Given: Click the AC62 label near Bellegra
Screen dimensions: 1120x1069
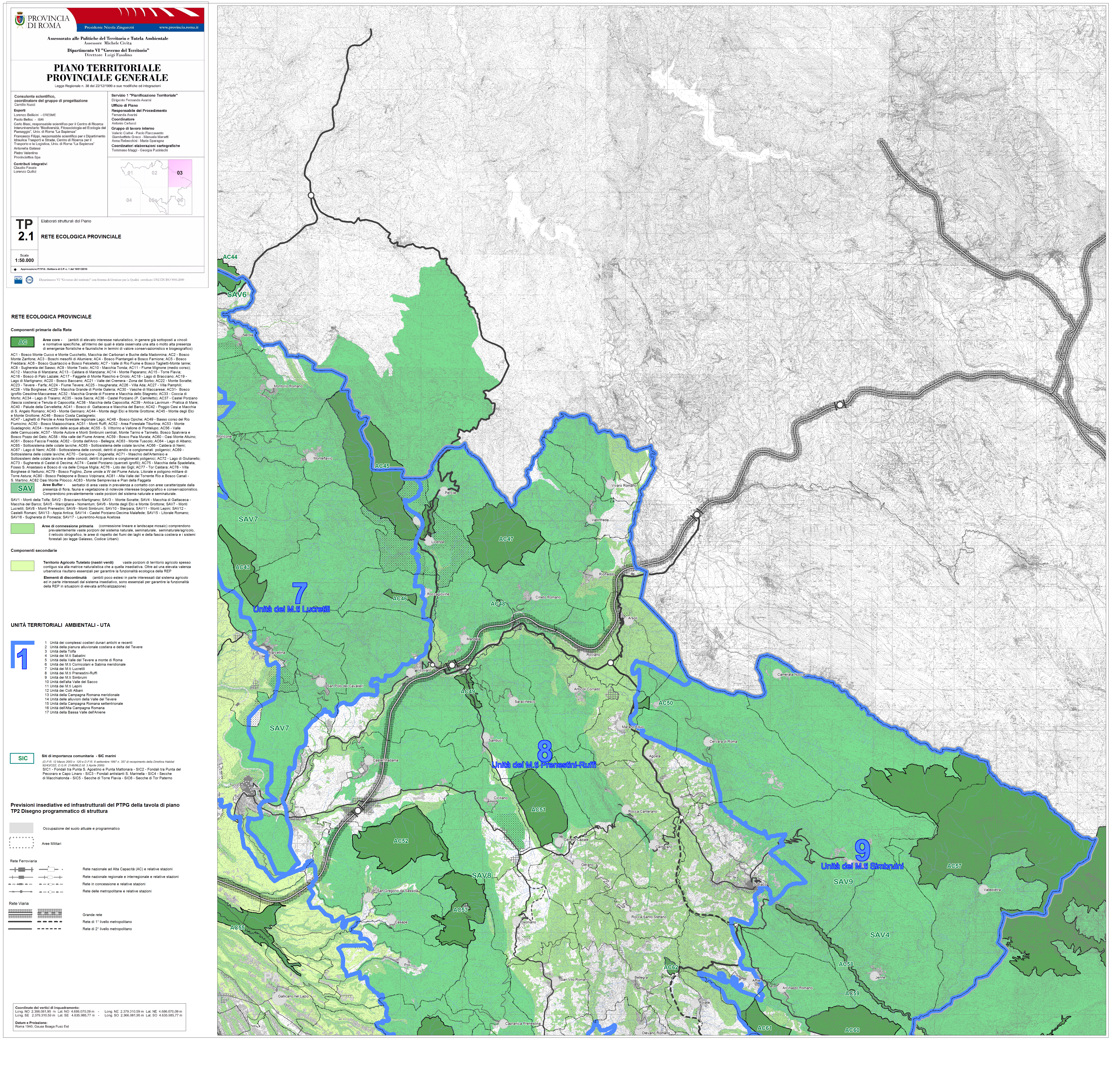Looking at the screenshot, I should tap(671, 967).
